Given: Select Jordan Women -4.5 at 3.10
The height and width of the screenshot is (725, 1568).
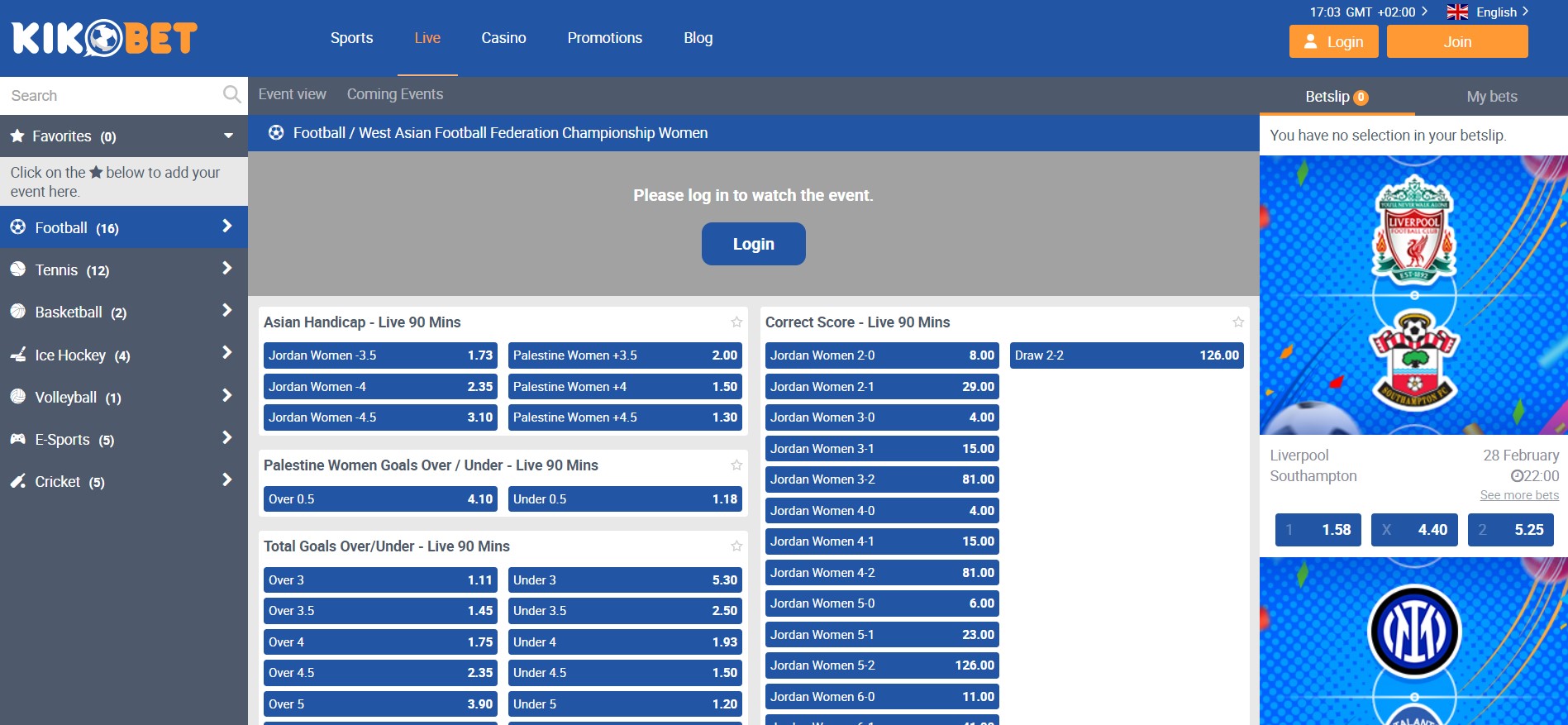Looking at the screenshot, I should point(380,417).
